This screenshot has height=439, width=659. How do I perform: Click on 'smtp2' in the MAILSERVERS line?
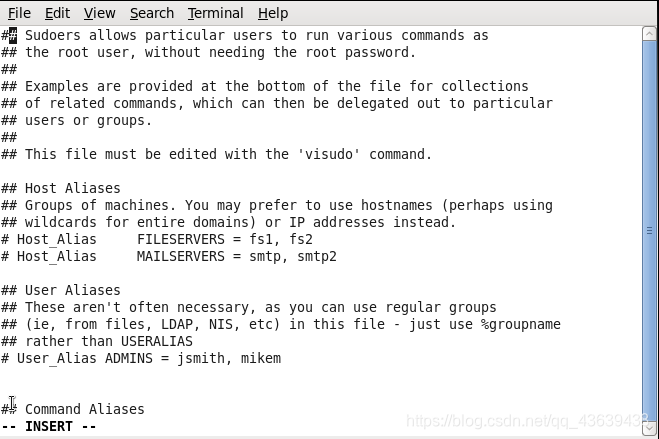317,256
